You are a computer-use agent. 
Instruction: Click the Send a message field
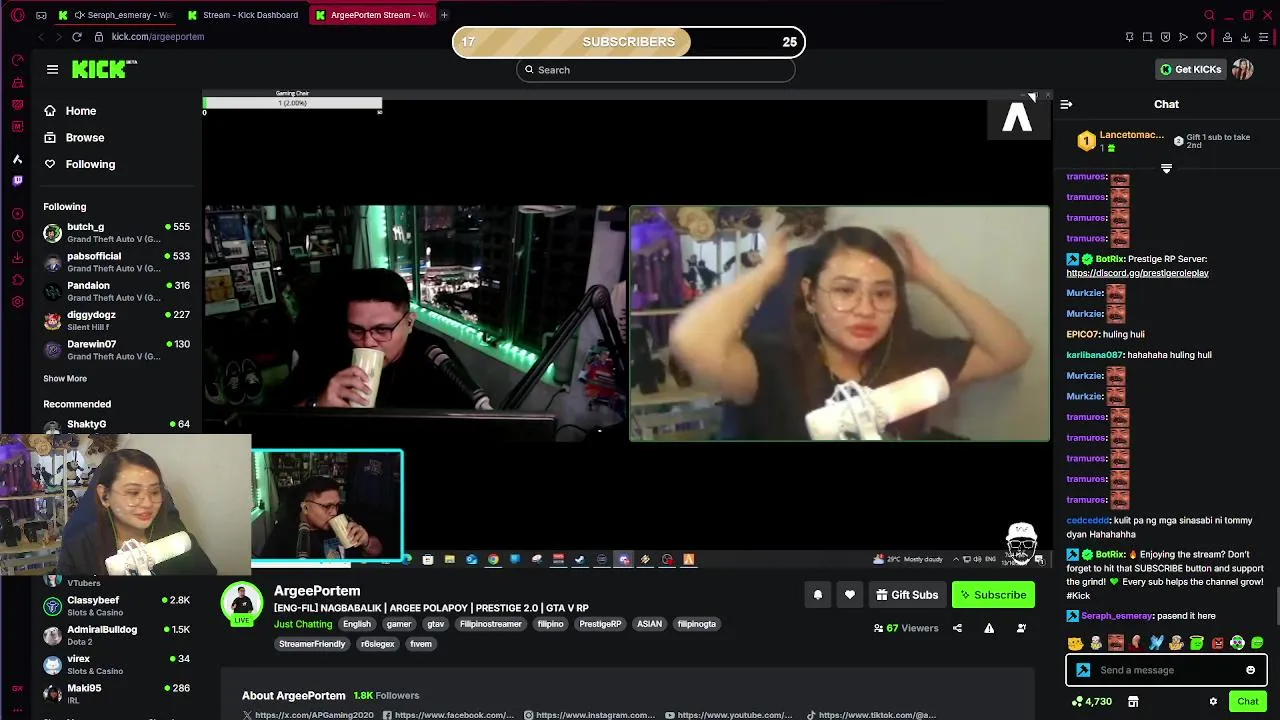click(x=1166, y=670)
